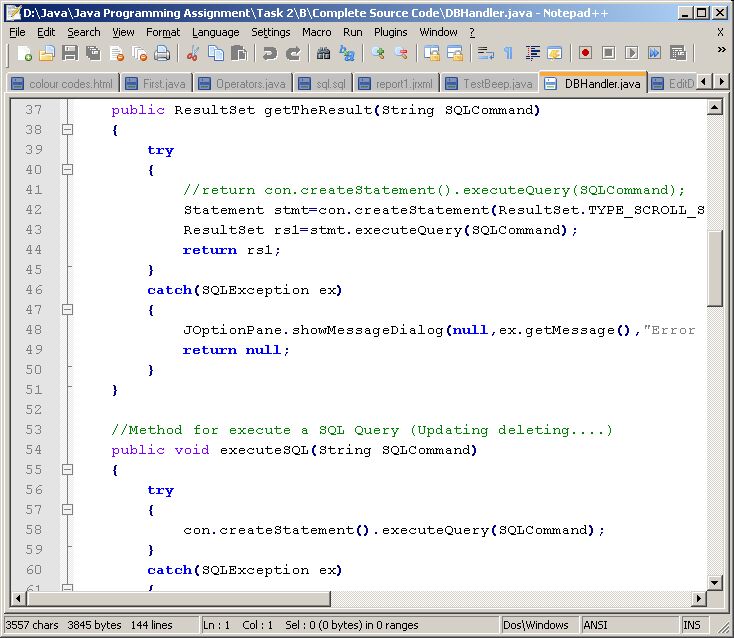This screenshot has width=734, height=638.
Task: Copy selection toolbar icon
Action: pyautogui.click(x=215, y=53)
